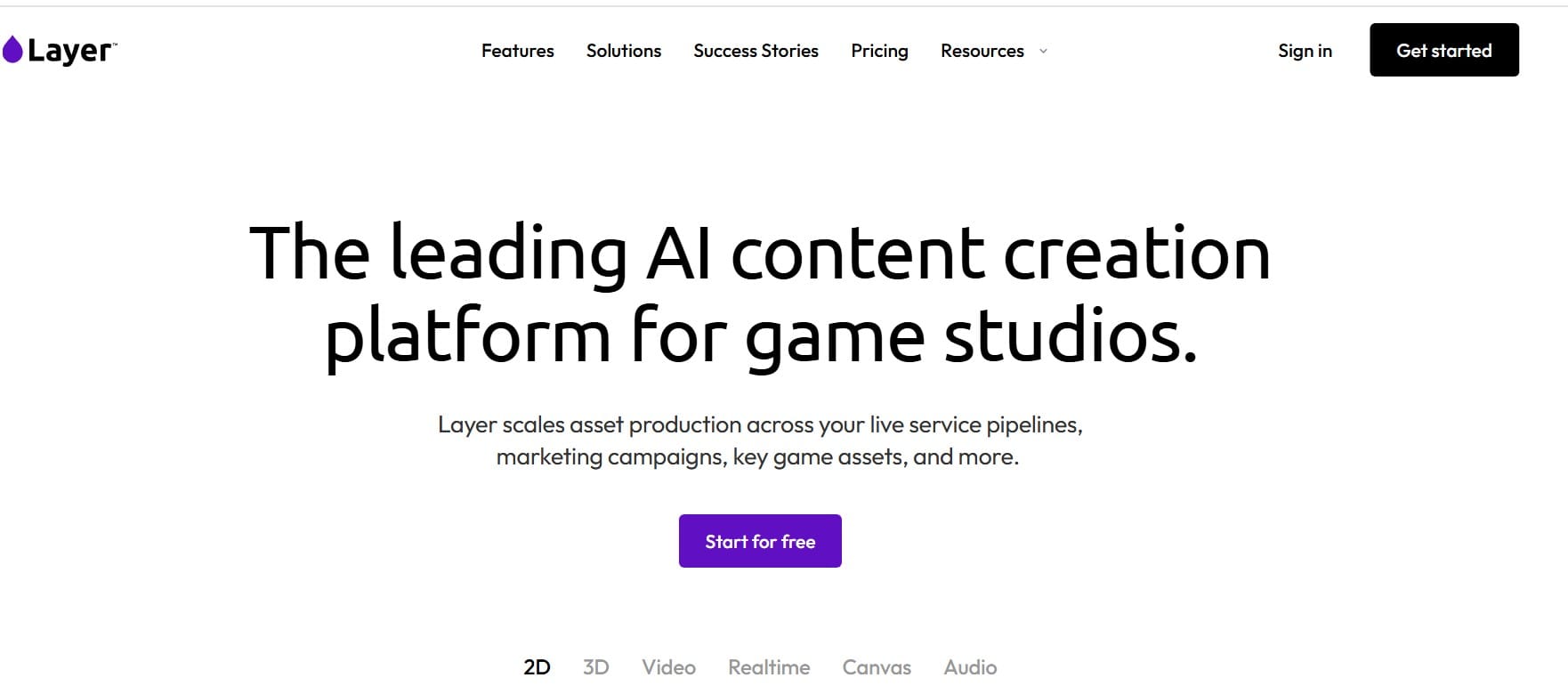Select the 3D tab

pos(596,666)
